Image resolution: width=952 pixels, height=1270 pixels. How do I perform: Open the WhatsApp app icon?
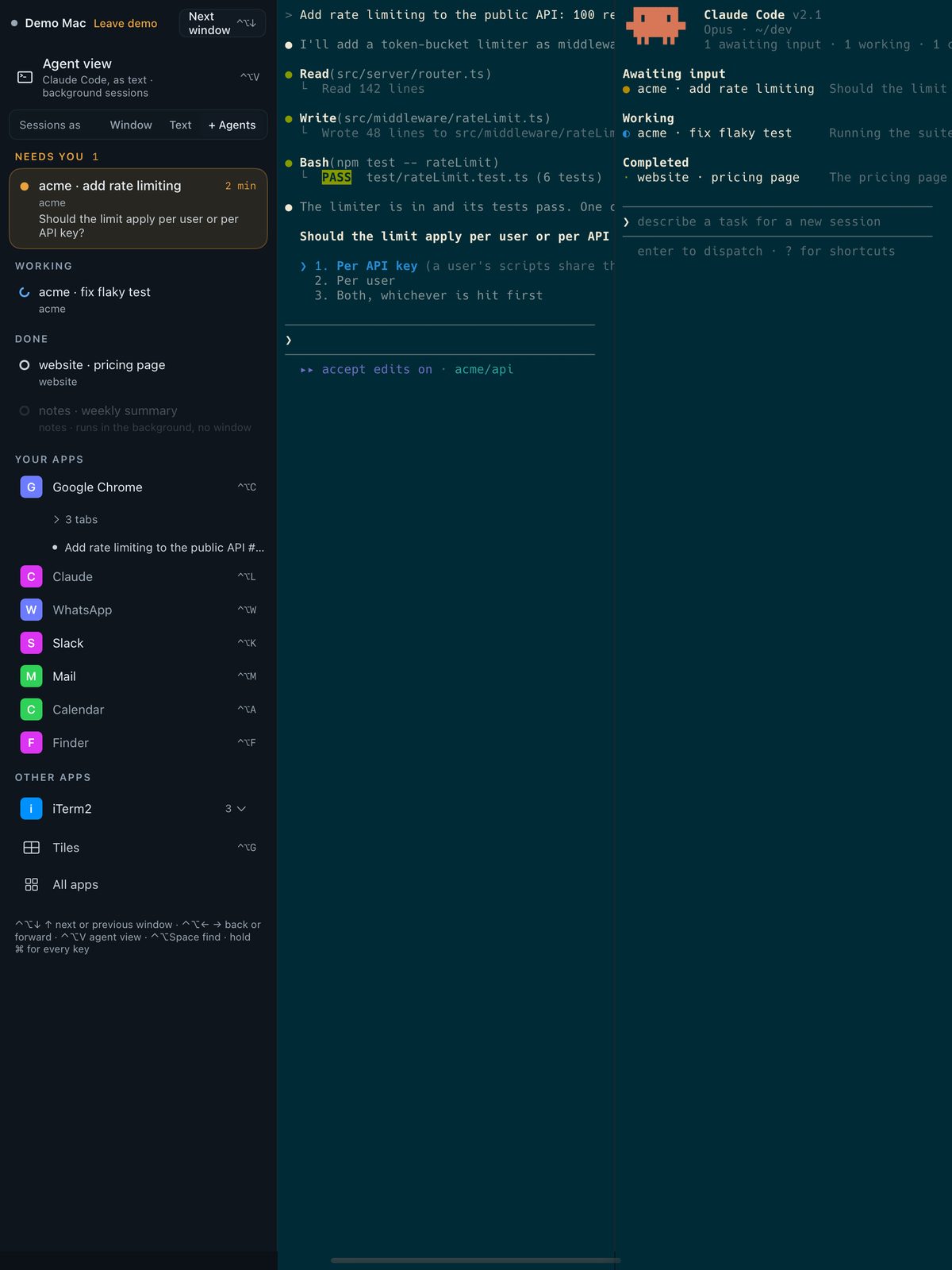pyautogui.click(x=31, y=610)
